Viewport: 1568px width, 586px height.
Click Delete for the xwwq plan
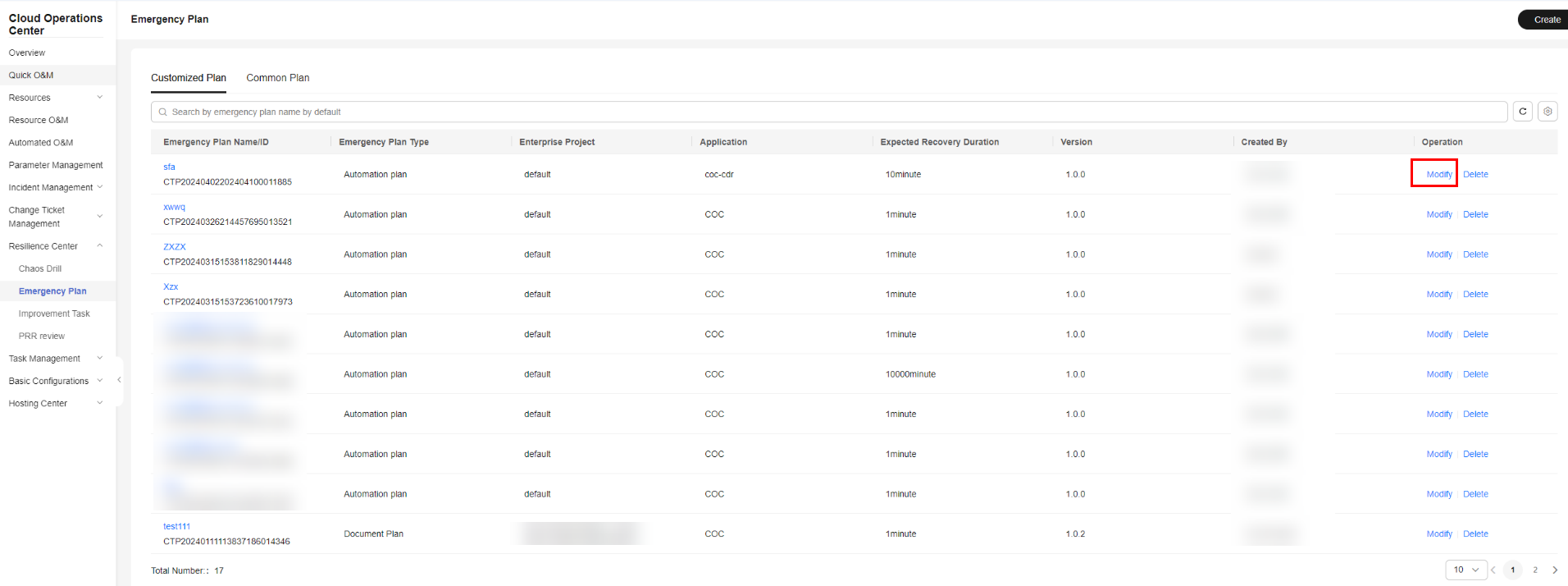tap(1475, 215)
